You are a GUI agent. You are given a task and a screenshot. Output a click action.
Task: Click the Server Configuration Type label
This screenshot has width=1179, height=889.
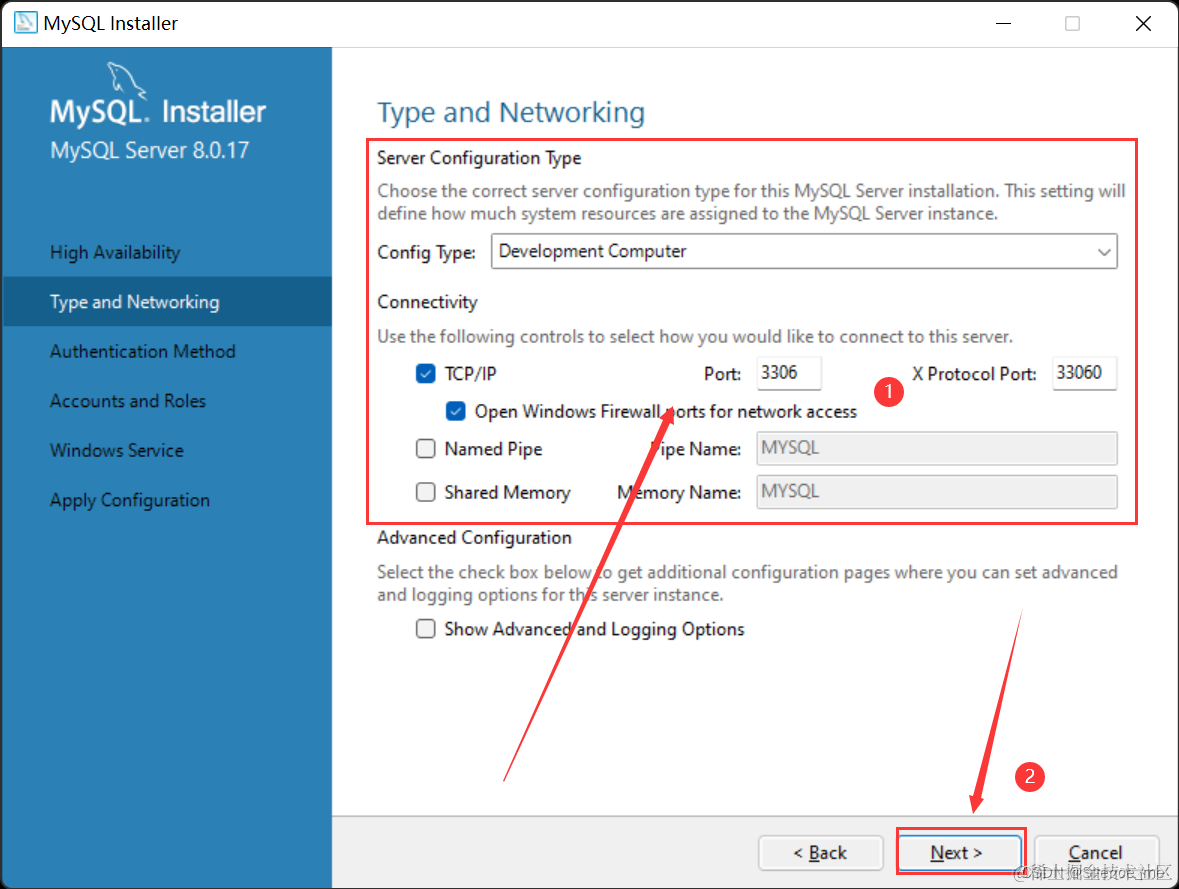pos(479,158)
